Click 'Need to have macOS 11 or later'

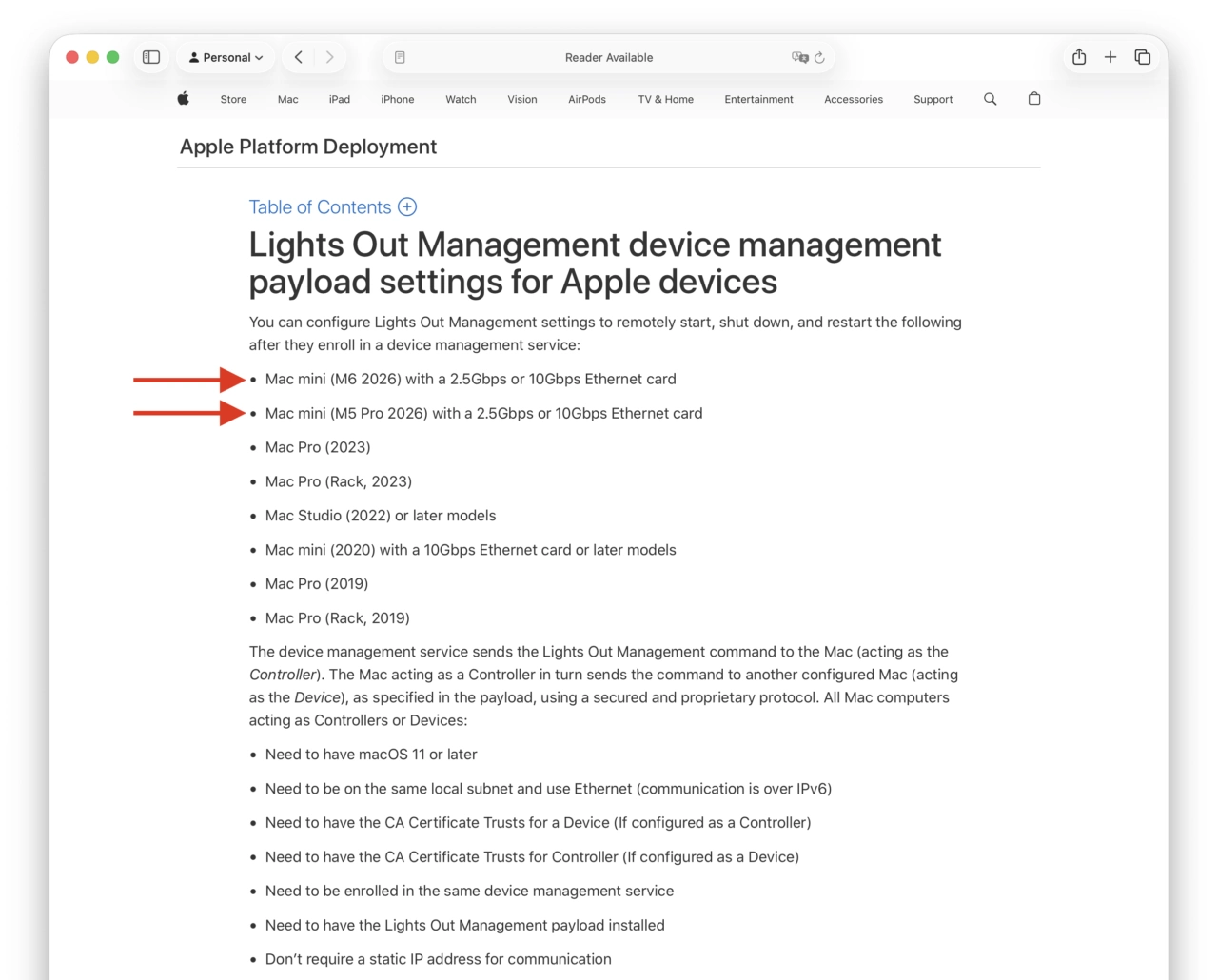click(x=371, y=755)
